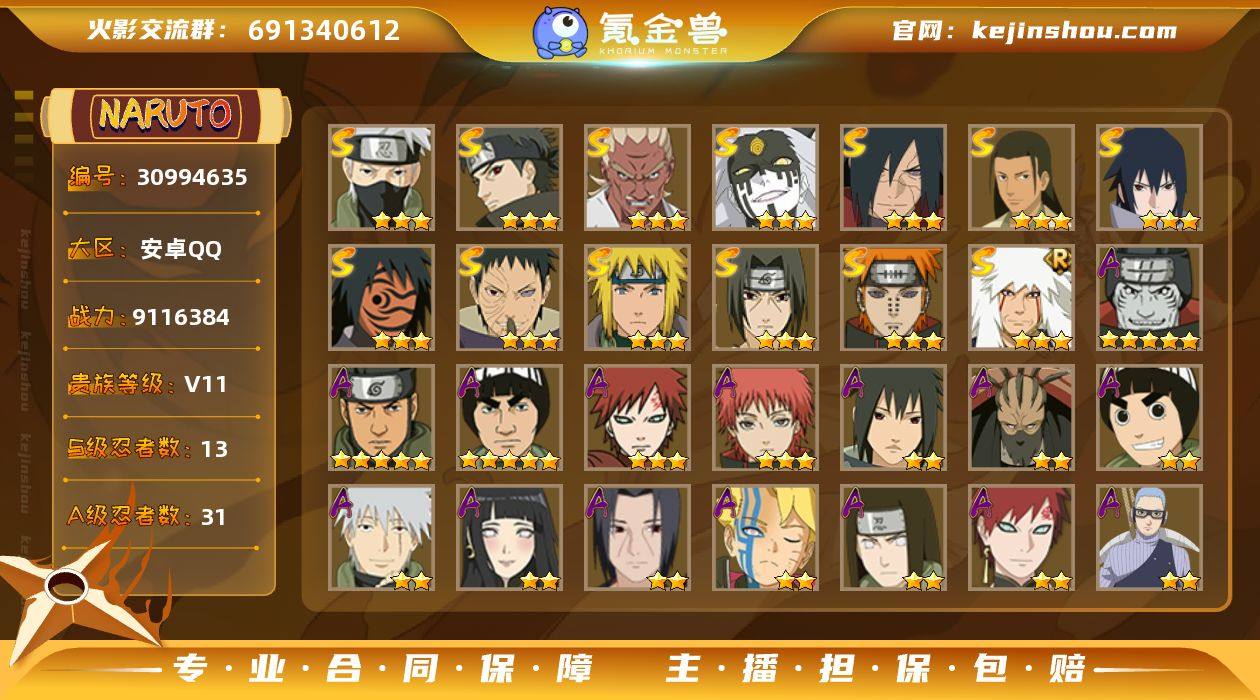
Task: Click the Hinata portrait with pale eyes
Action: pos(509,538)
